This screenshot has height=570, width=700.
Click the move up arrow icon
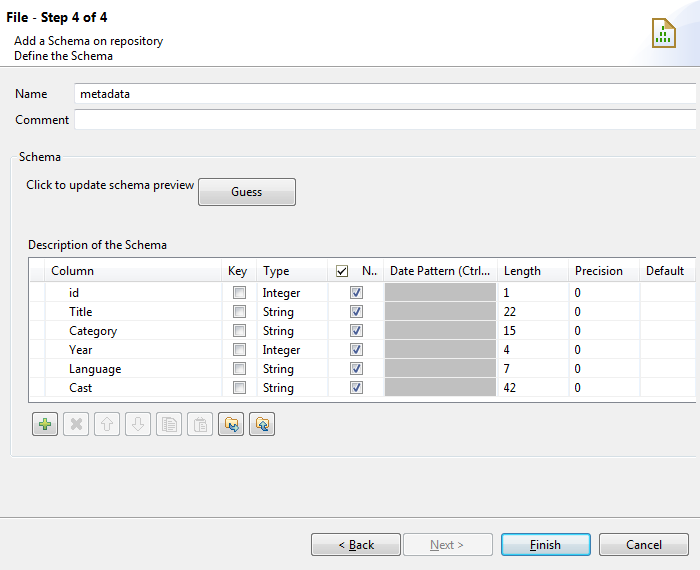point(107,425)
